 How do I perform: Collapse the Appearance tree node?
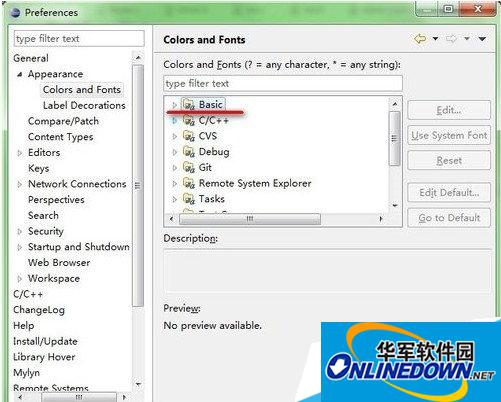click(x=20, y=74)
